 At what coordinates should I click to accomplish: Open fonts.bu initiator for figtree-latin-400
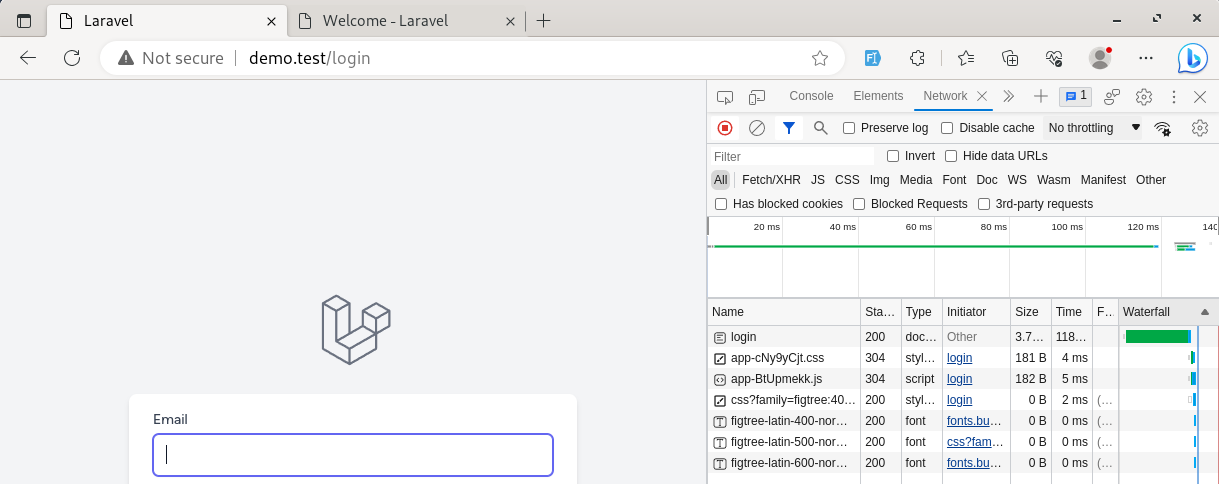click(x=974, y=421)
